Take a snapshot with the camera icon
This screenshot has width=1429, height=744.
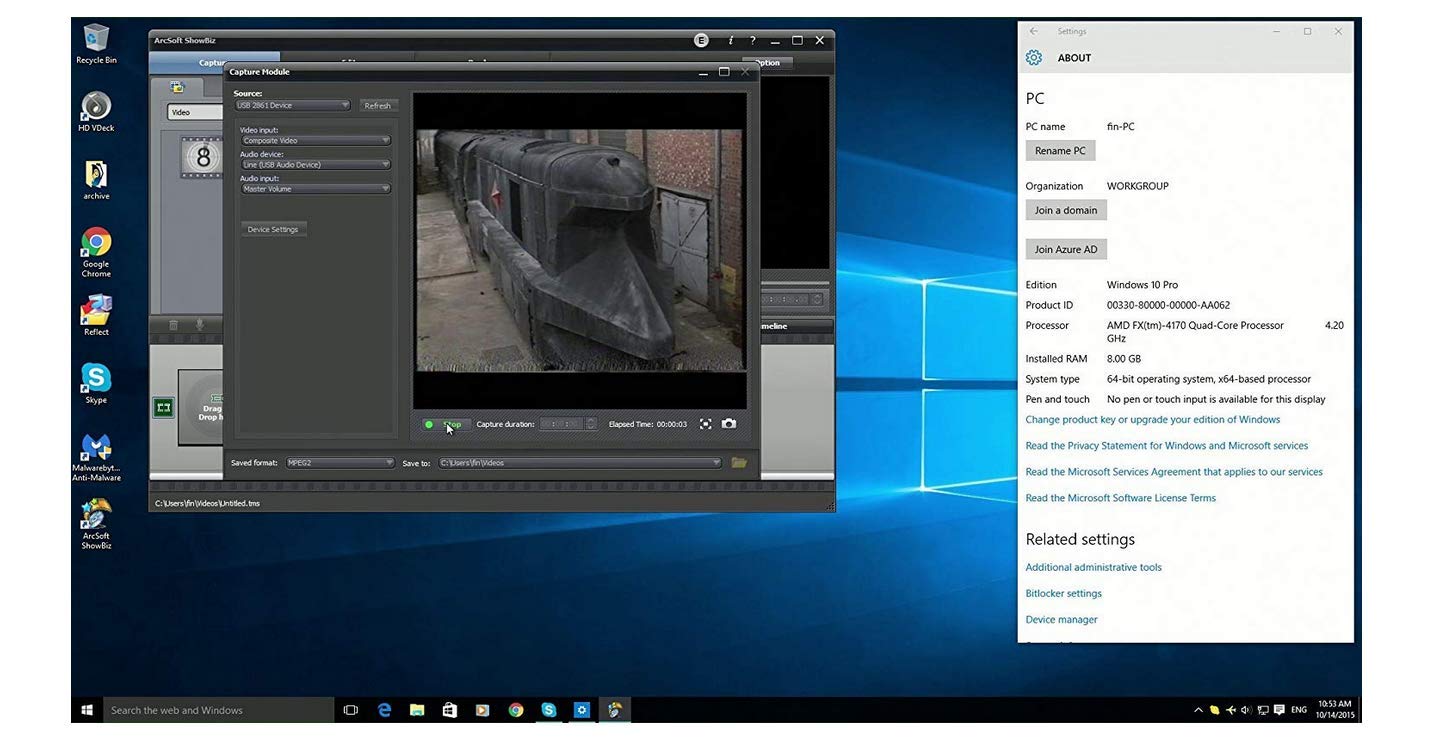coord(729,424)
